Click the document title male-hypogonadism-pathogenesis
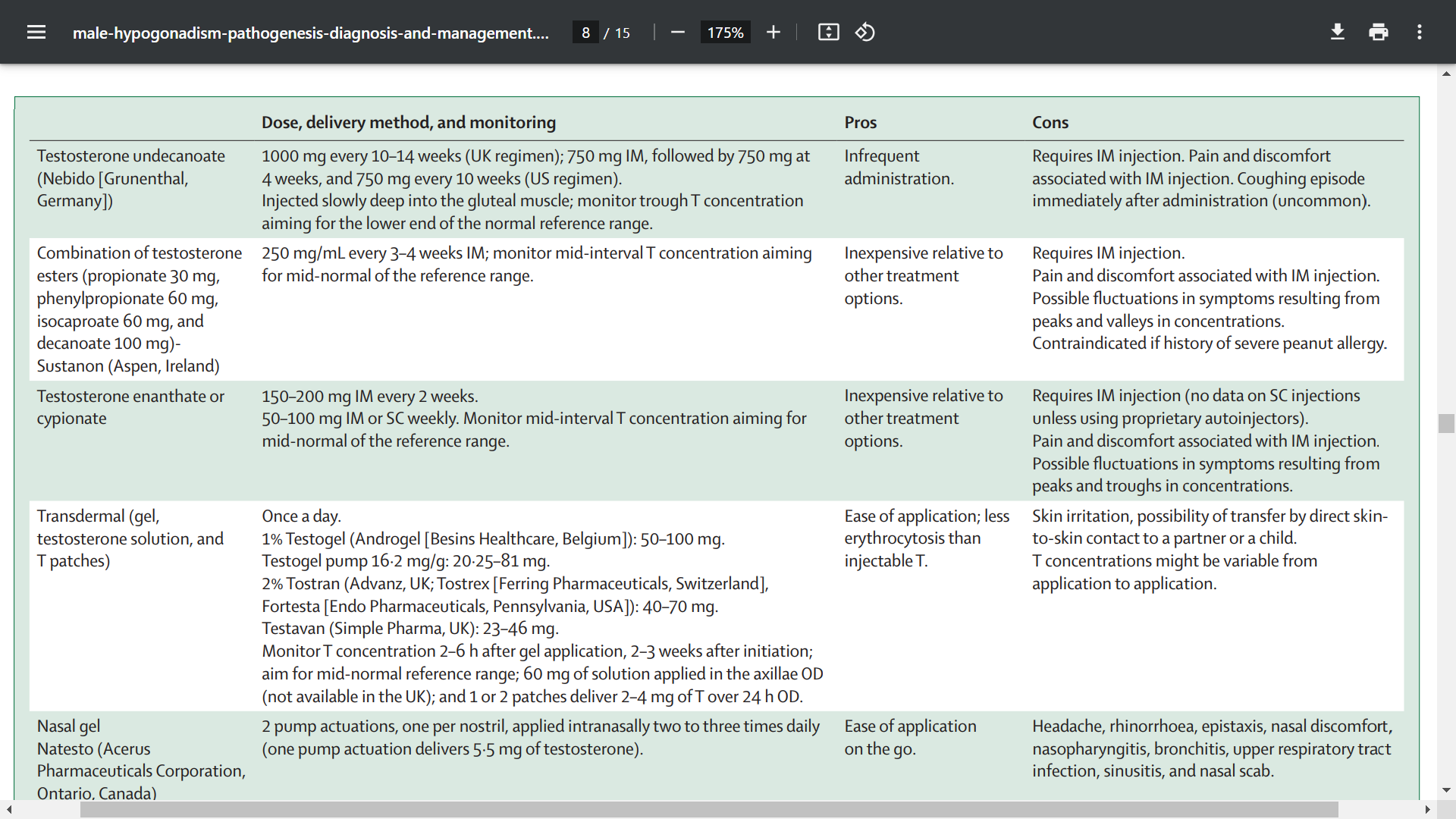The image size is (1456, 819). click(x=310, y=33)
